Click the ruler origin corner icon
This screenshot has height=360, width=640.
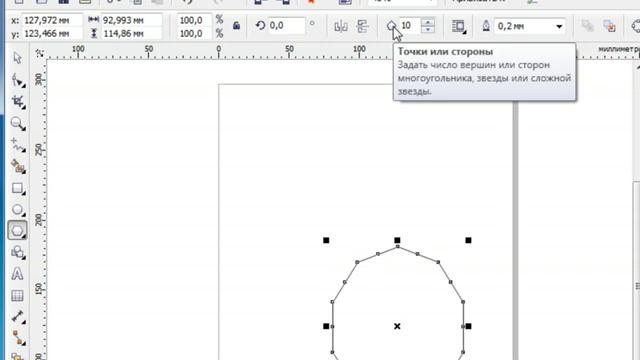point(40,53)
